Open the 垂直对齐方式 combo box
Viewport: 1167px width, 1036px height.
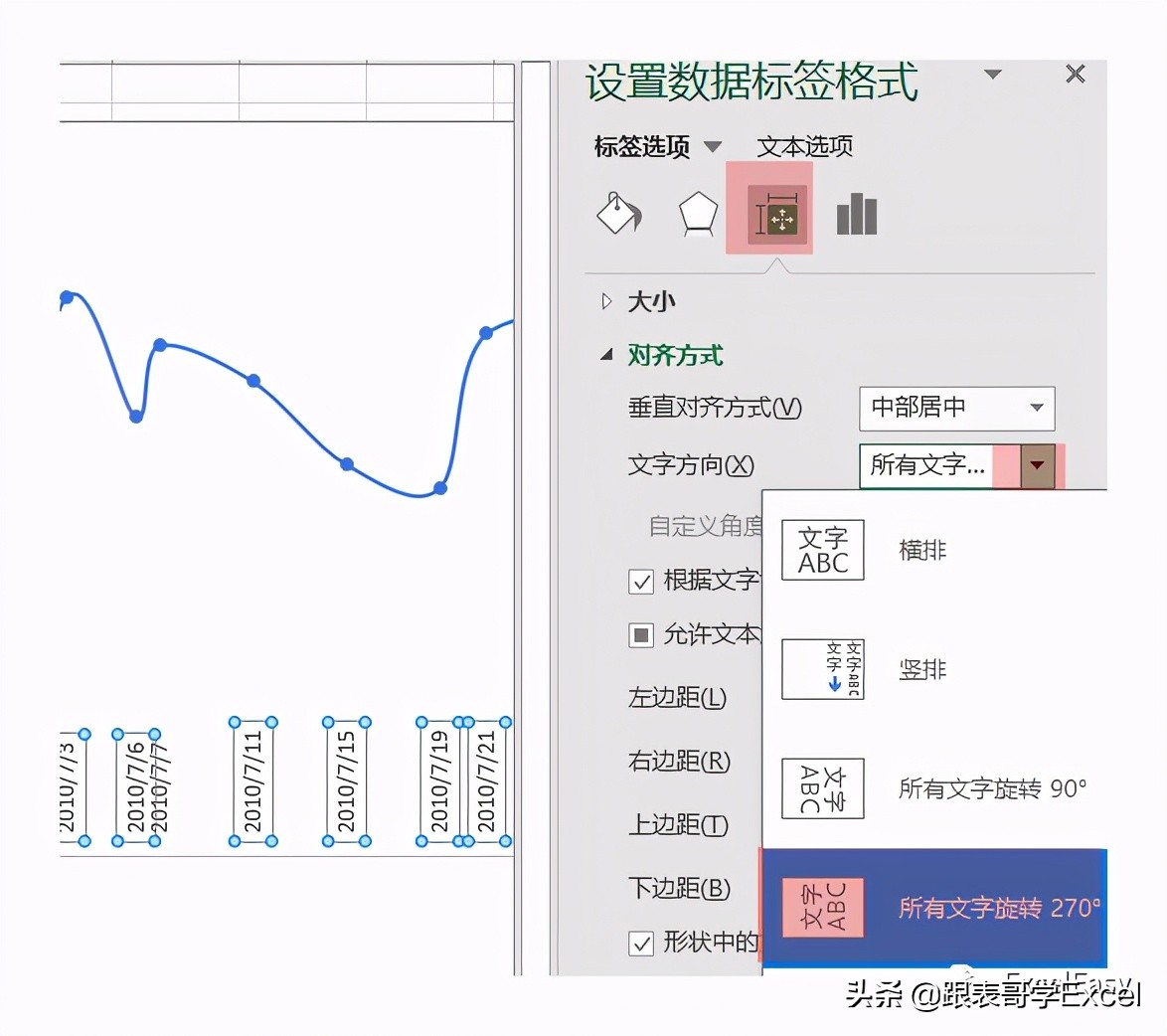click(x=956, y=408)
